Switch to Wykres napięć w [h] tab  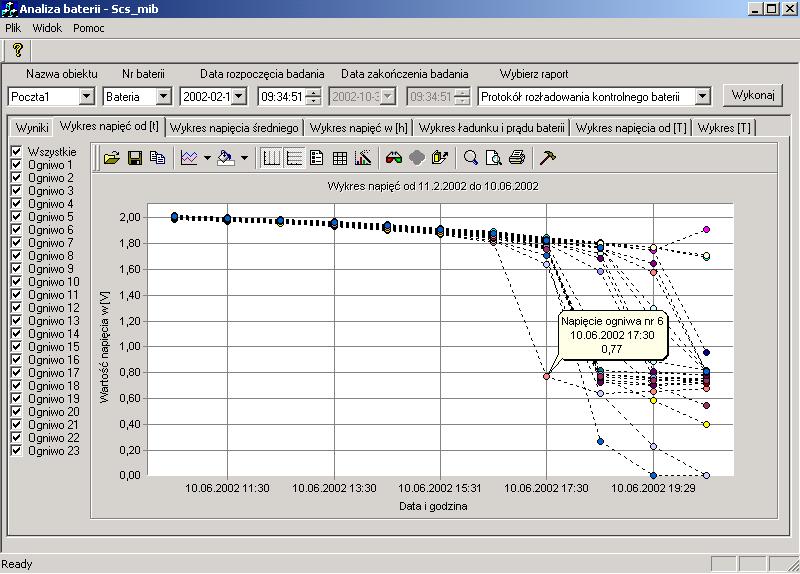359,128
